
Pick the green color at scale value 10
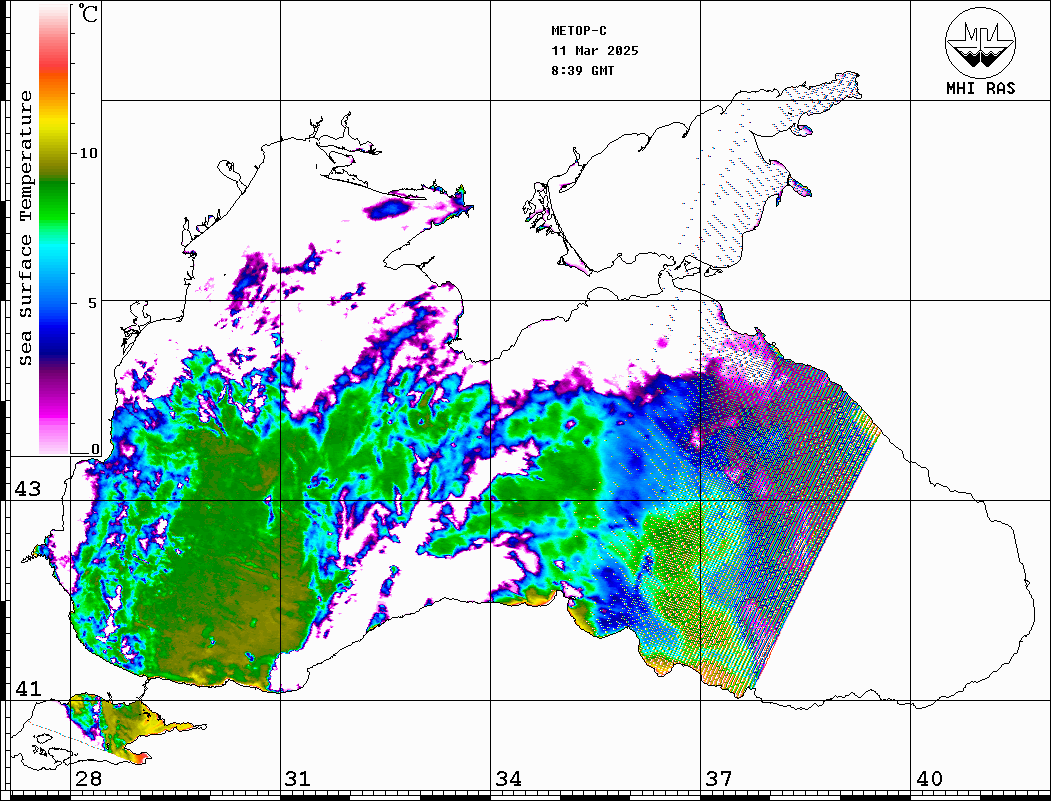[54, 153]
